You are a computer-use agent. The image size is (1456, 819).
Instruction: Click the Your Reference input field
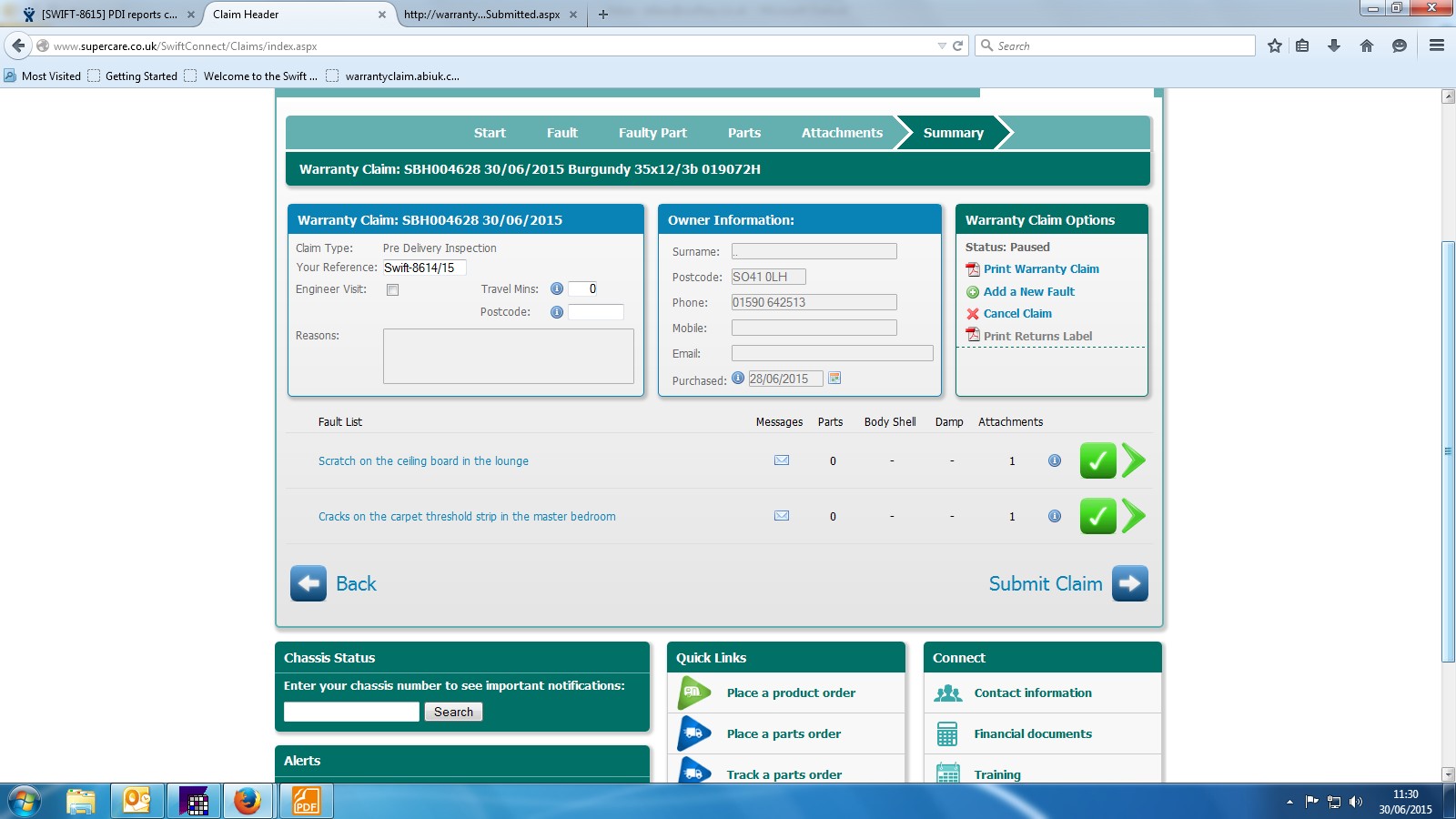point(424,268)
